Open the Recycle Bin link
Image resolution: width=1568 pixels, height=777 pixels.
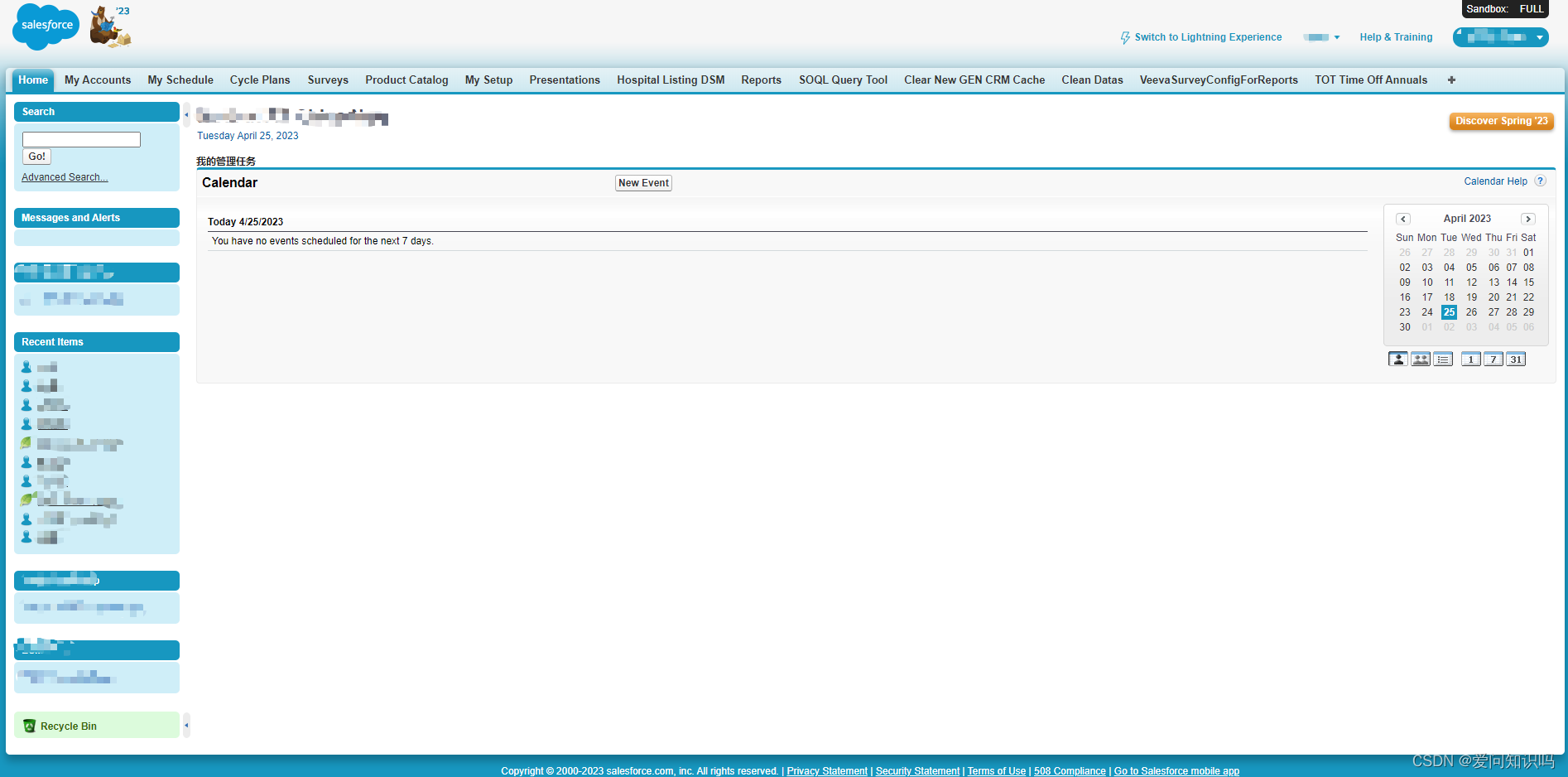(x=69, y=726)
